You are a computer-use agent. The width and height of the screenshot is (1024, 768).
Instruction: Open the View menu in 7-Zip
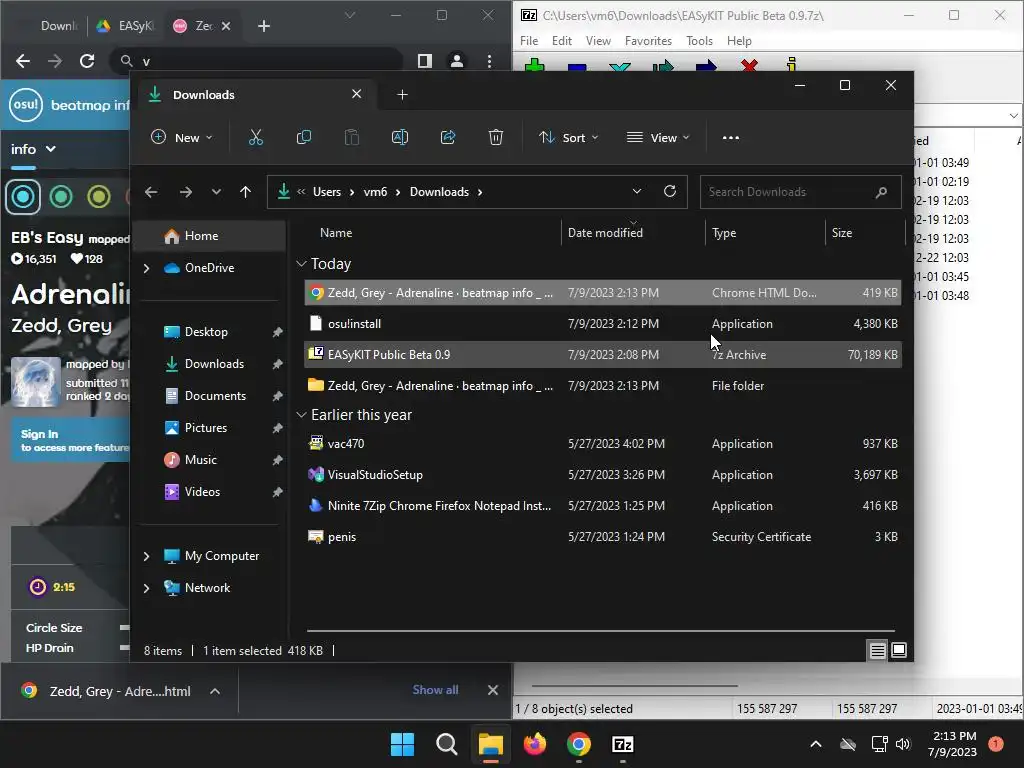coord(598,41)
